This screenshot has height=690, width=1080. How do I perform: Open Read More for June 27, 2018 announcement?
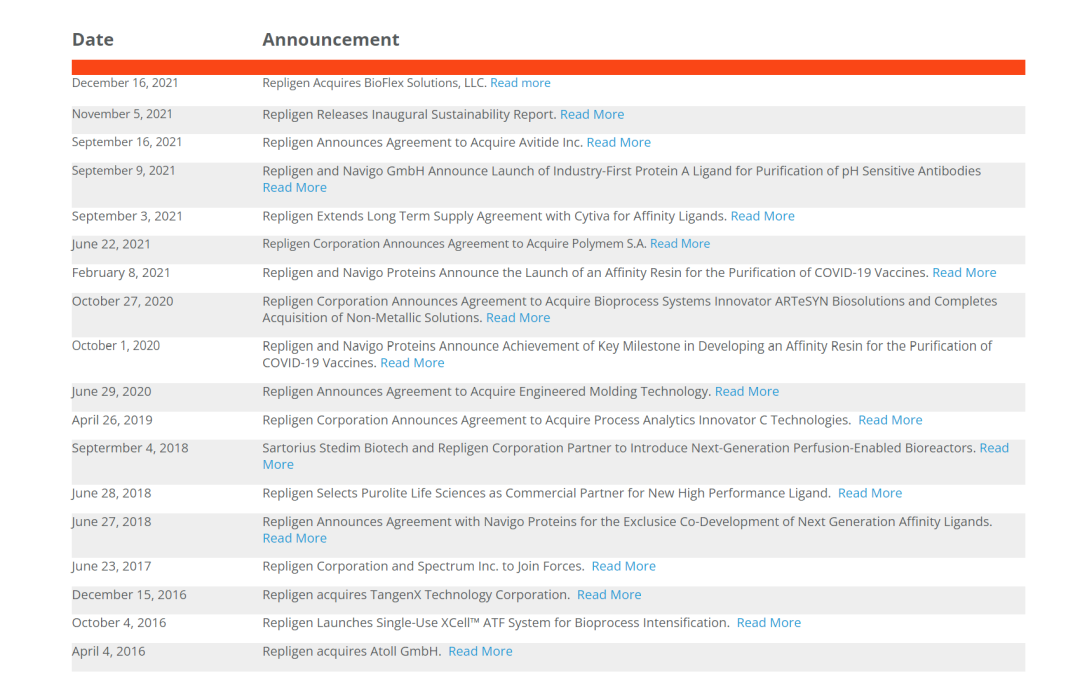(294, 538)
